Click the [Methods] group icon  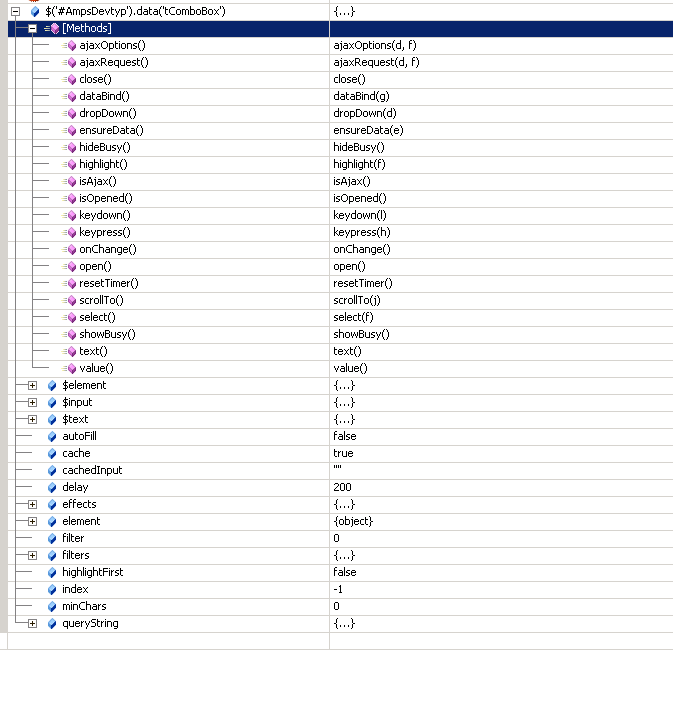(52, 28)
